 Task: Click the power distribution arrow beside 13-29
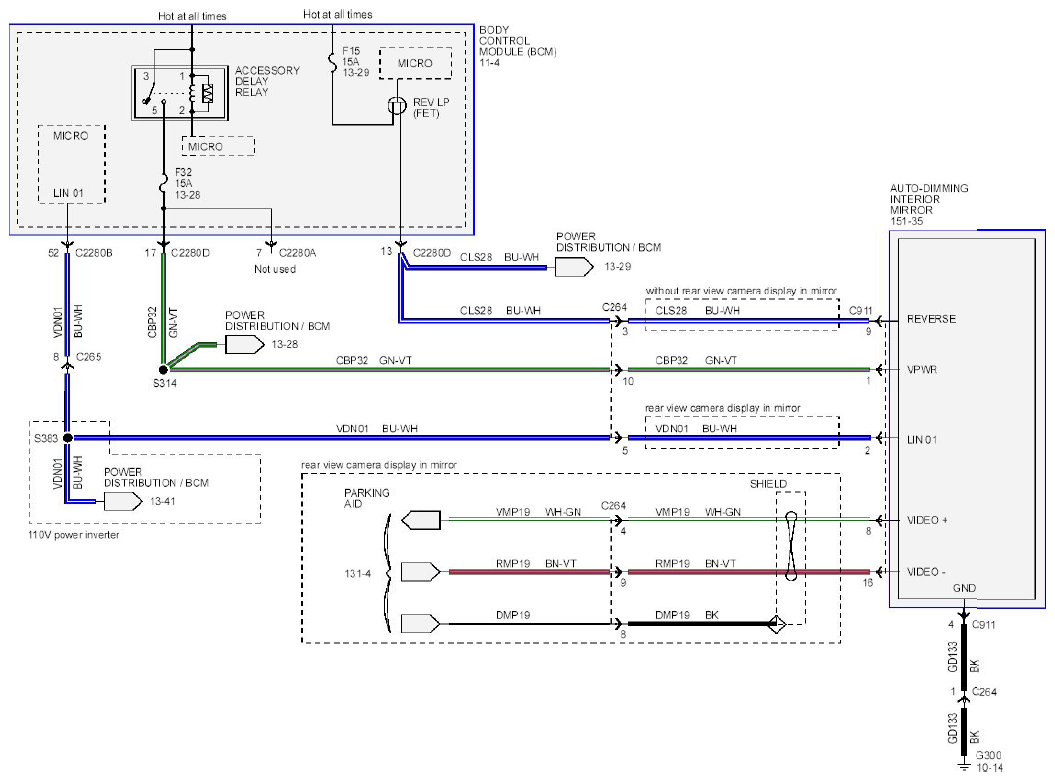[574, 267]
